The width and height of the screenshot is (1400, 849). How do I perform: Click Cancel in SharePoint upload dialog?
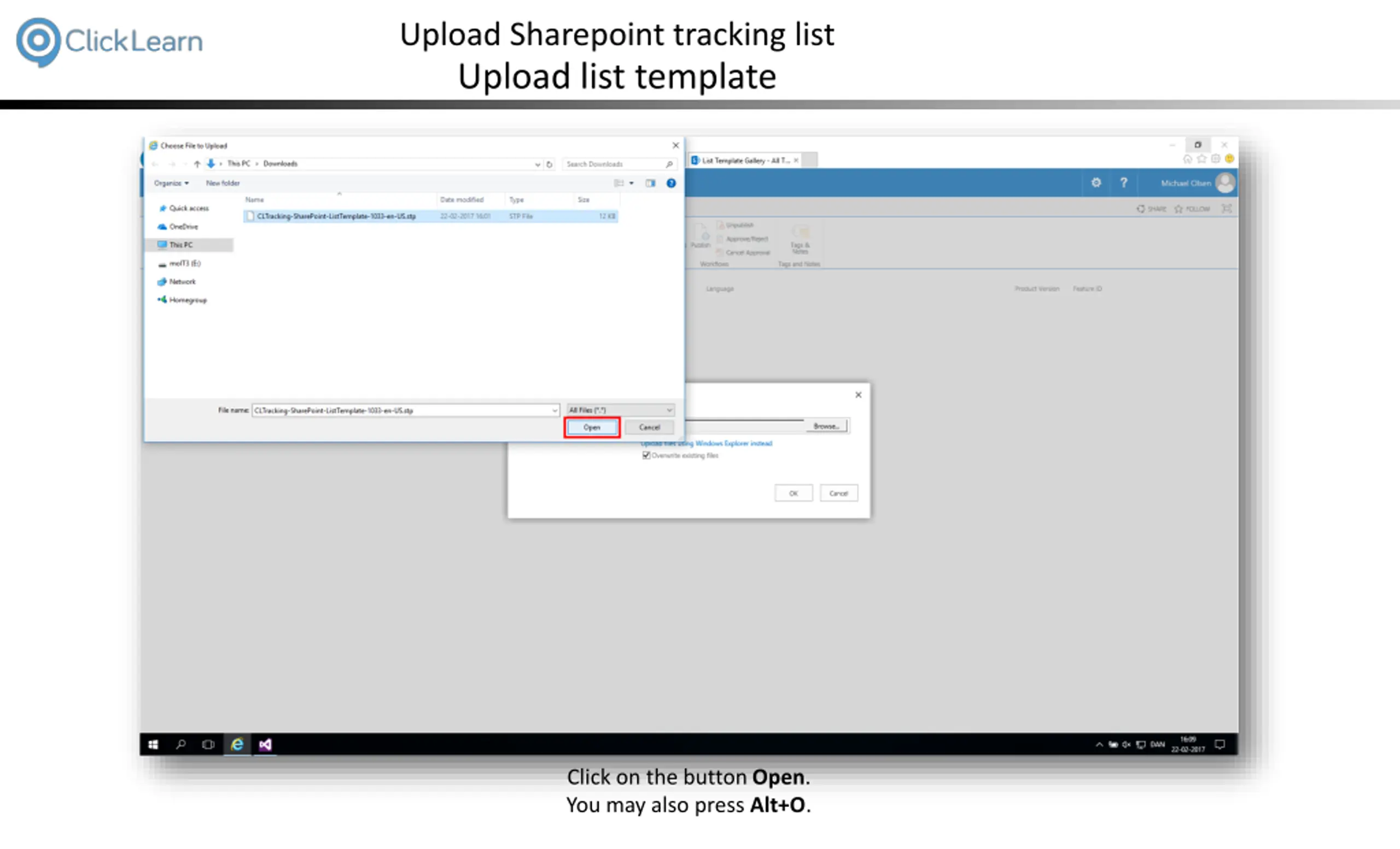point(838,493)
